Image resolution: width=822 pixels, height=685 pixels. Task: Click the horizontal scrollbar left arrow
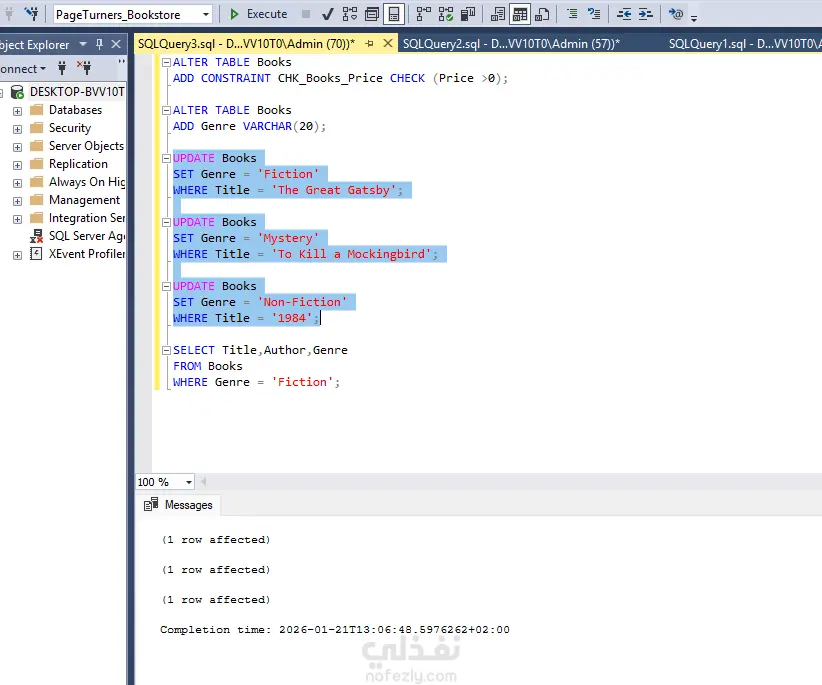click(x=203, y=481)
